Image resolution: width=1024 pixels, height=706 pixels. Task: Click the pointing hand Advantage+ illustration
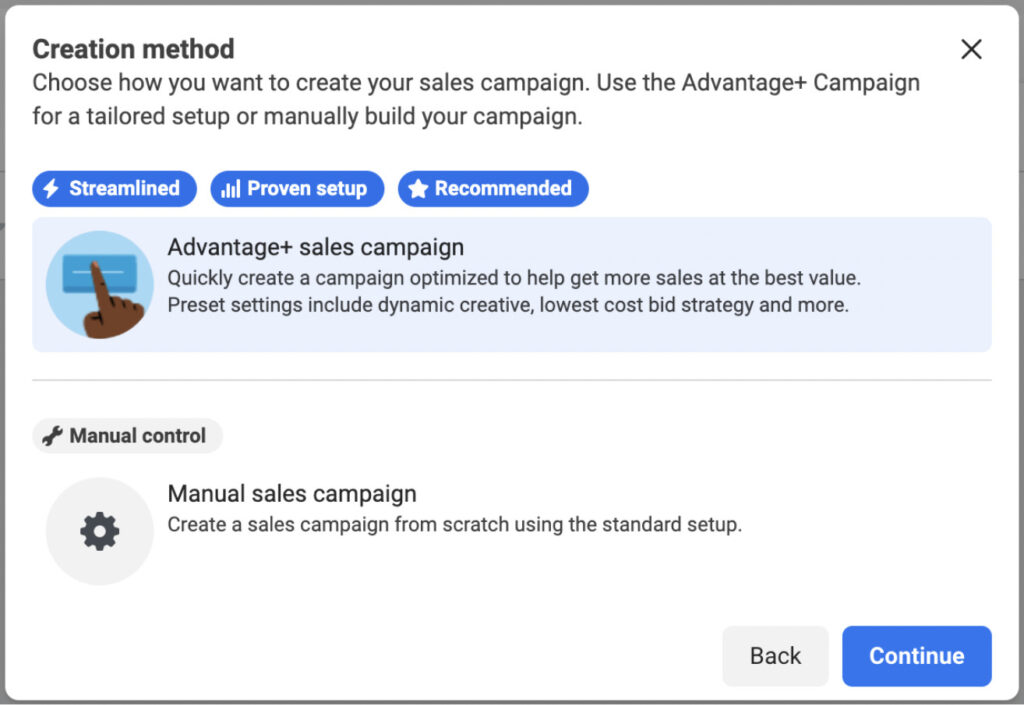[99, 284]
